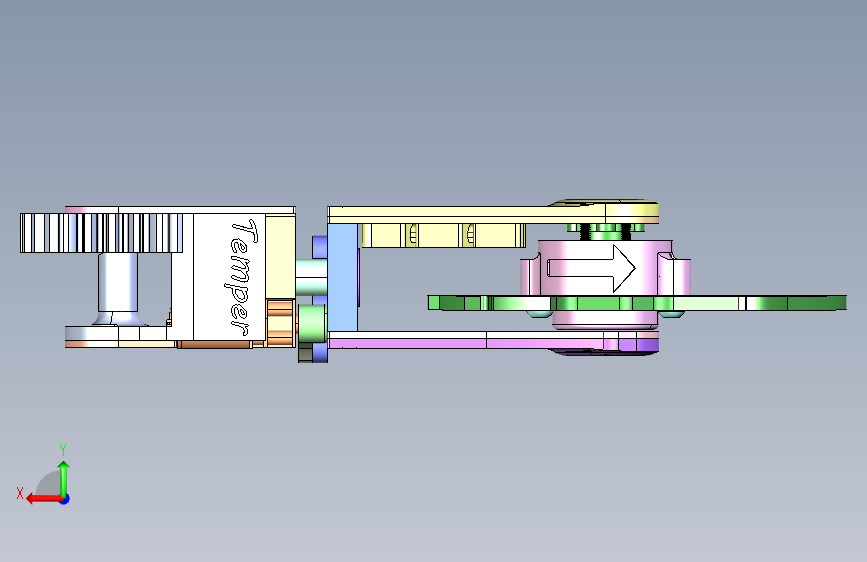Select the toothed gear wheel at left

pos(101,233)
